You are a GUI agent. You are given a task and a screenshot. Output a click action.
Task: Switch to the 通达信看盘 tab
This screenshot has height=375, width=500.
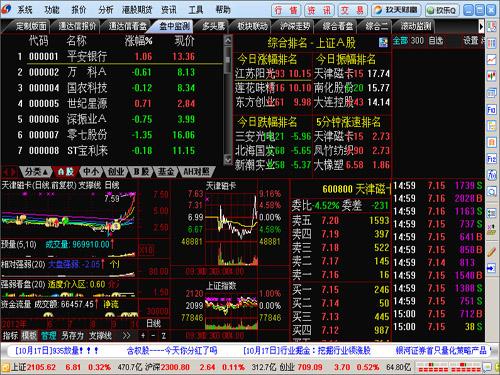(x=126, y=26)
